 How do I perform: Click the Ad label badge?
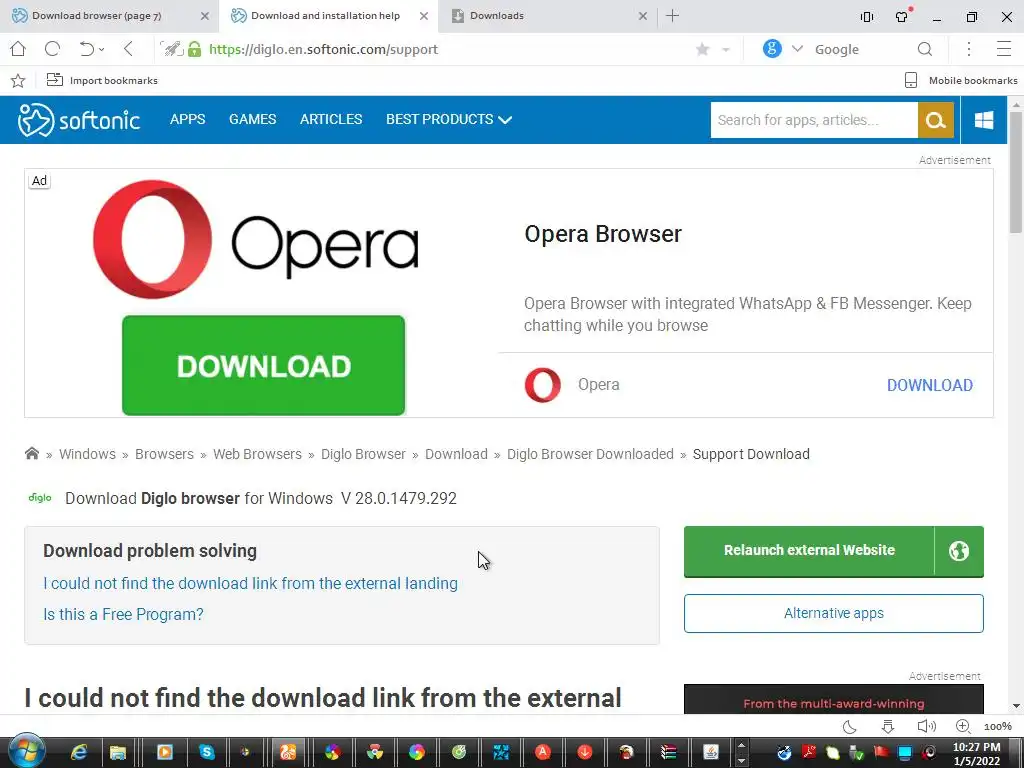click(39, 181)
